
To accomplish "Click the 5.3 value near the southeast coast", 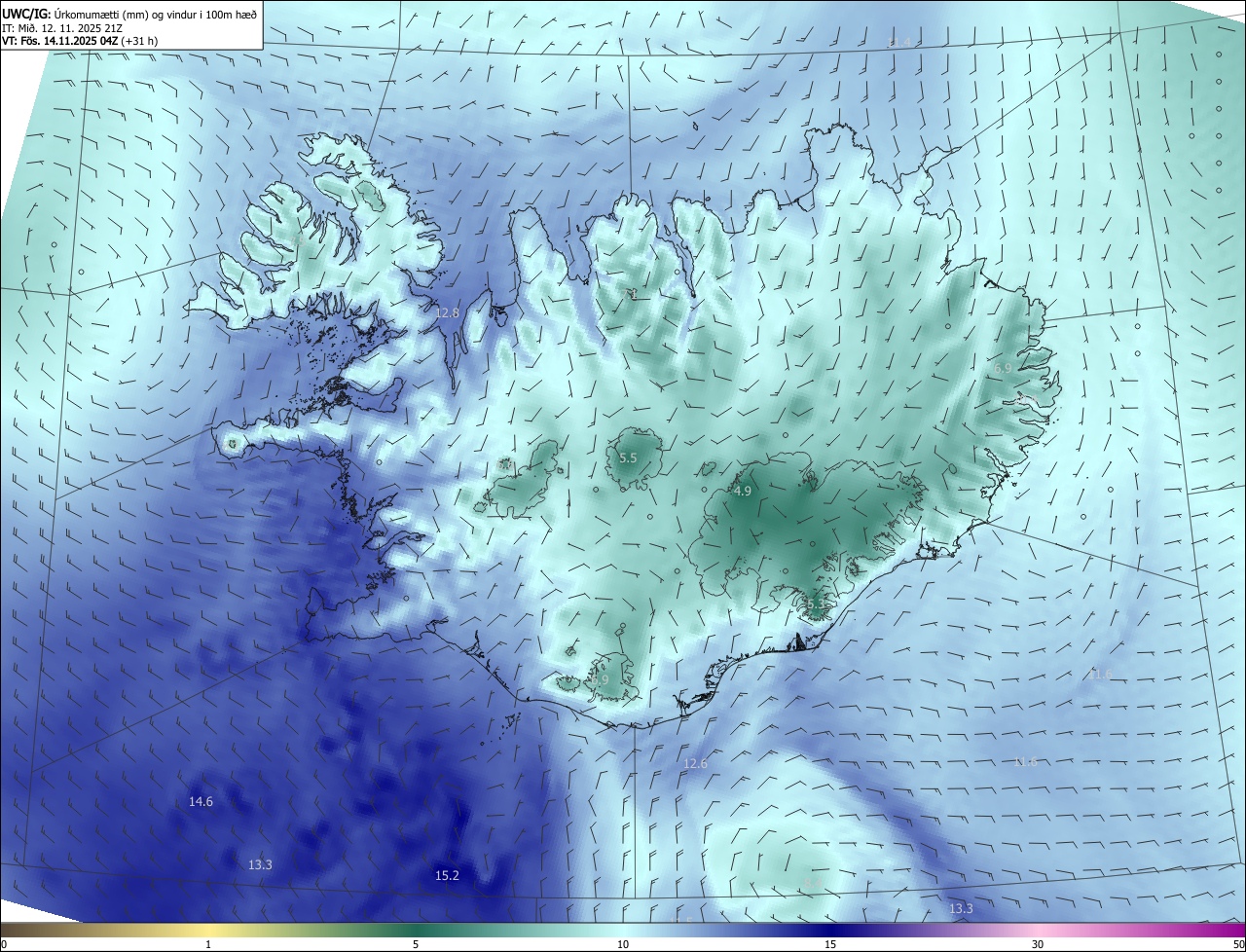I will coord(816,604).
